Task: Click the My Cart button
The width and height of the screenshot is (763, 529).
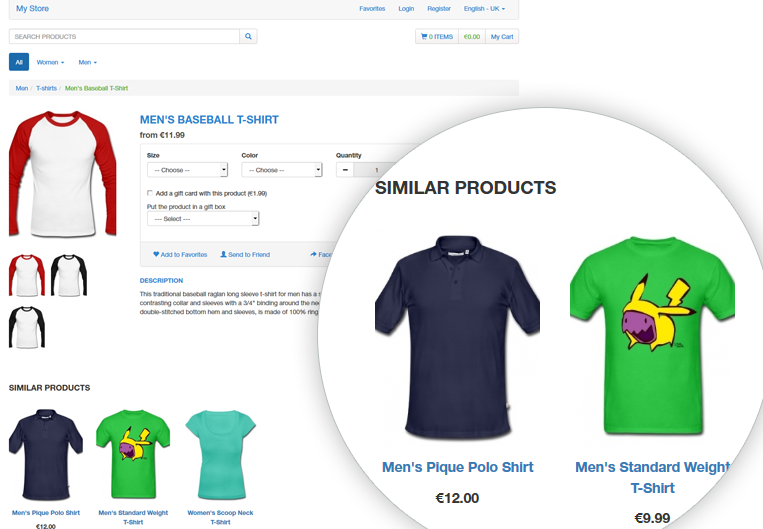Action: click(x=502, y=36)
